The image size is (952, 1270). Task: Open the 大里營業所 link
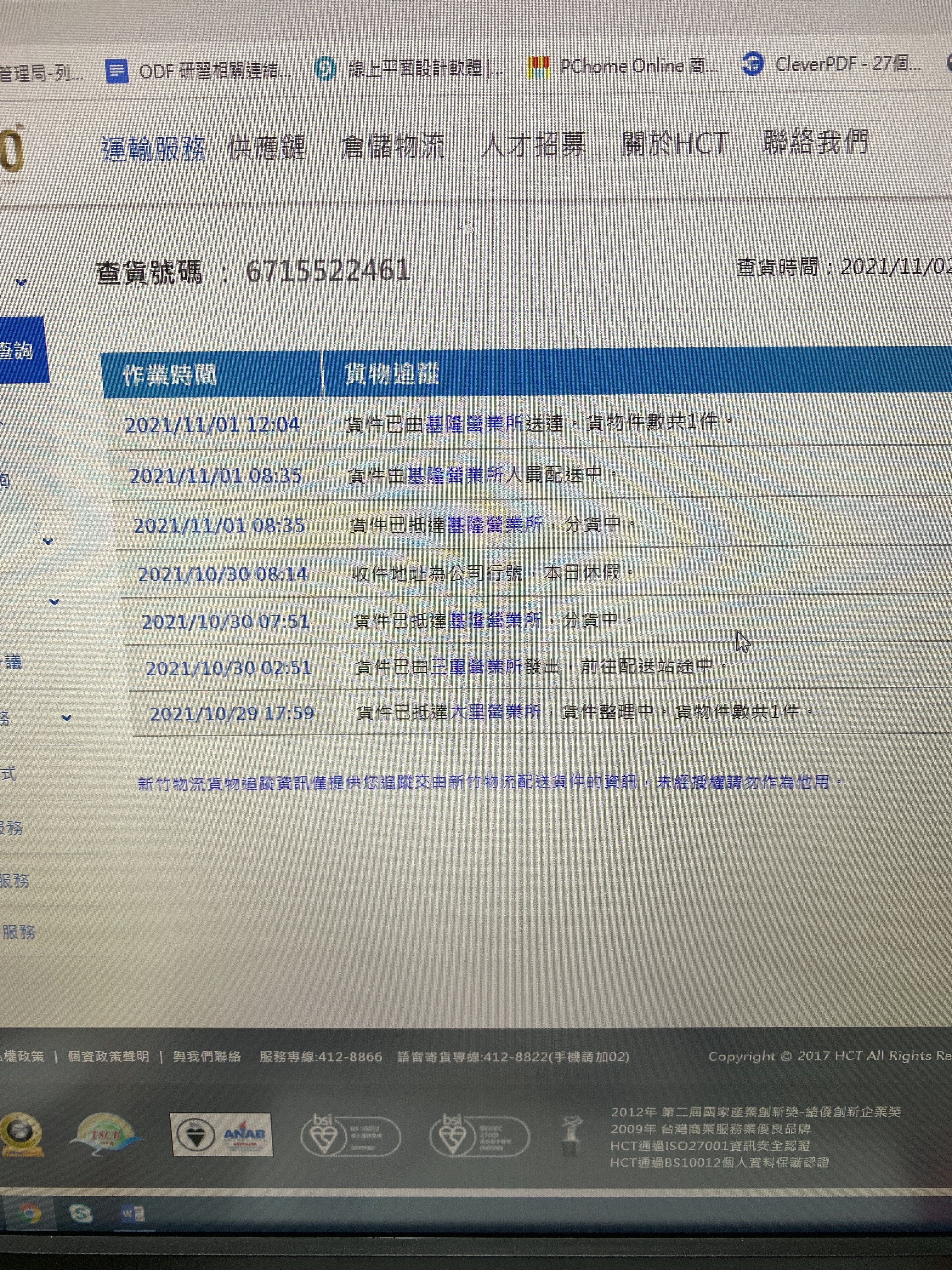495,712
